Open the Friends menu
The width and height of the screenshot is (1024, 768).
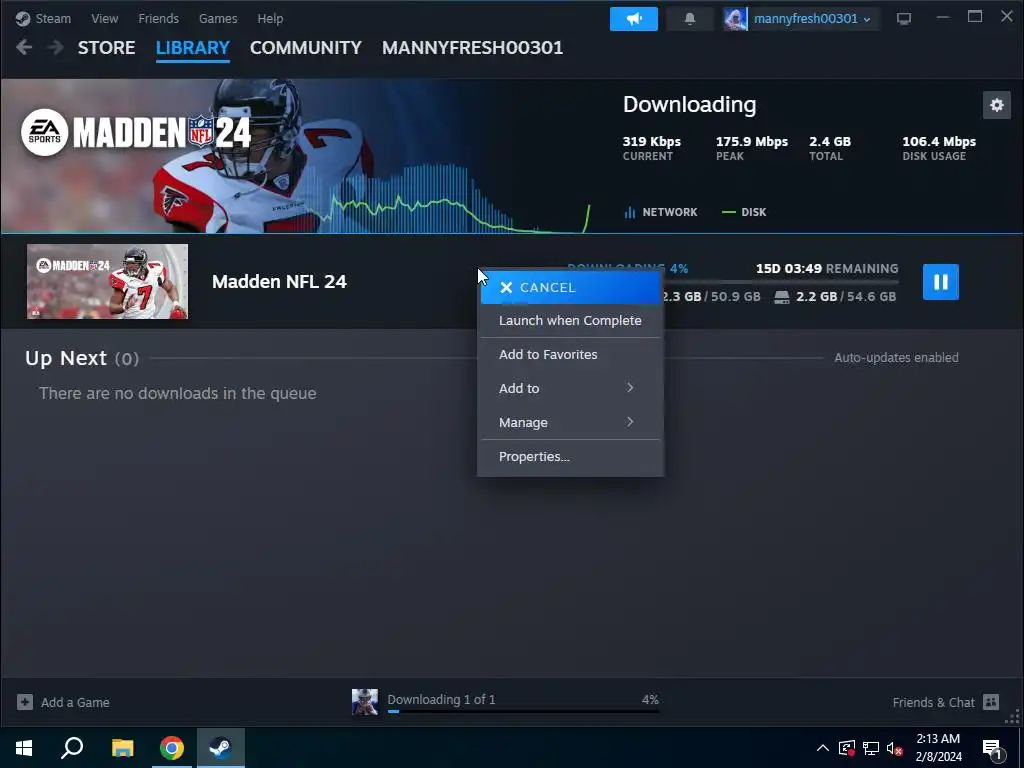pos(158,18)
